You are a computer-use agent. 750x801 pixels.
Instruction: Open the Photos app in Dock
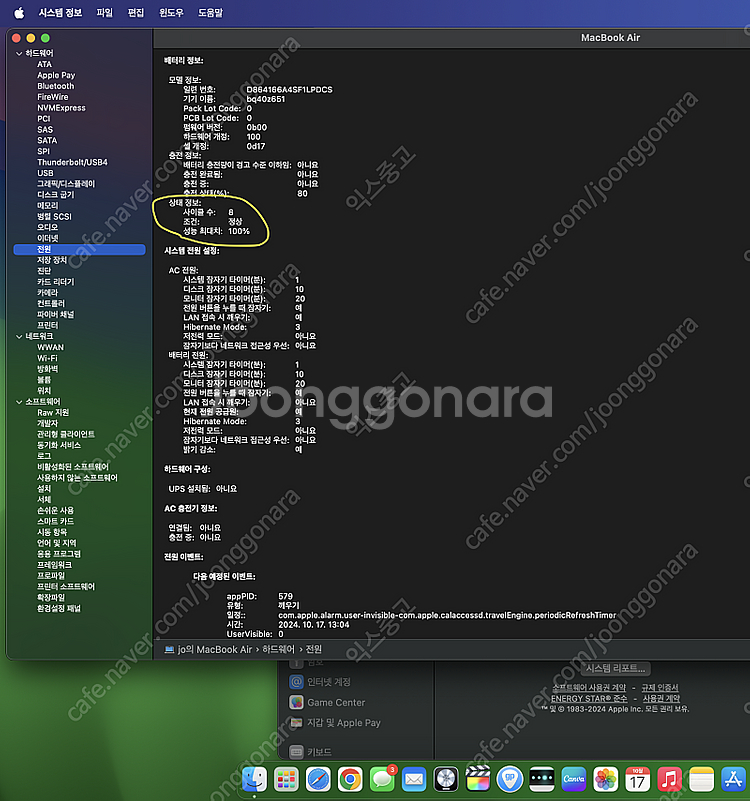pos(606,780)
